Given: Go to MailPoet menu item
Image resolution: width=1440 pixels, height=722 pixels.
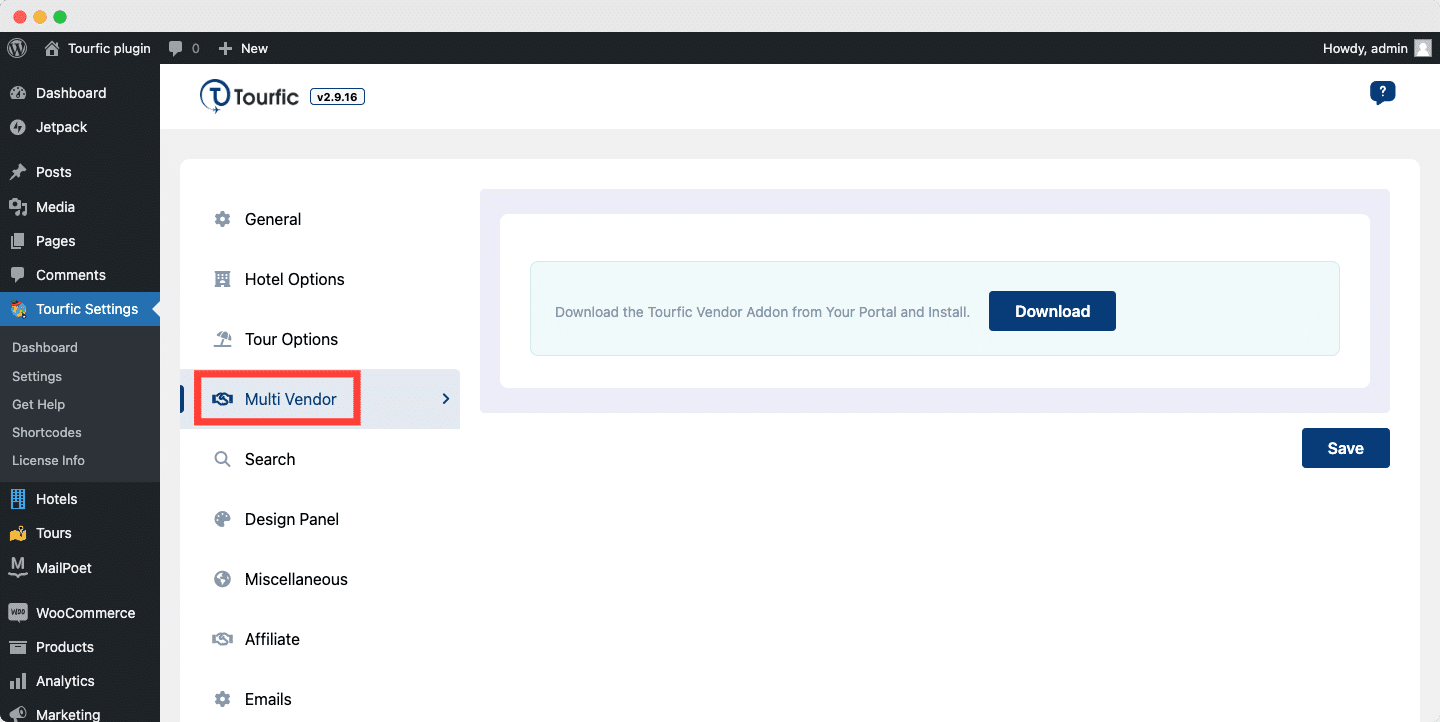Looking at the screenshot, I should [80, 567].
